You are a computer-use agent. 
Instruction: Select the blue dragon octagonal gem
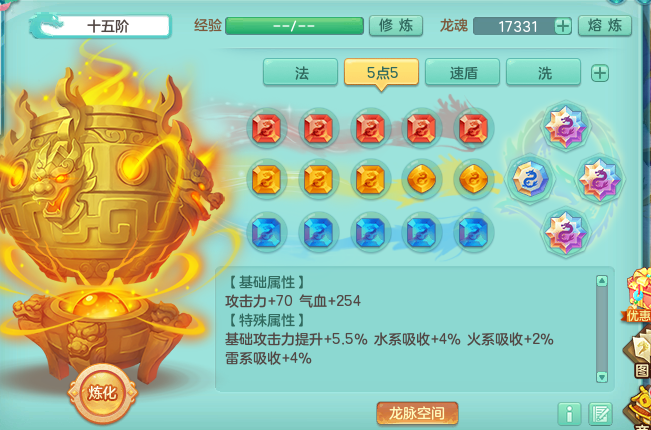point(530,179)
